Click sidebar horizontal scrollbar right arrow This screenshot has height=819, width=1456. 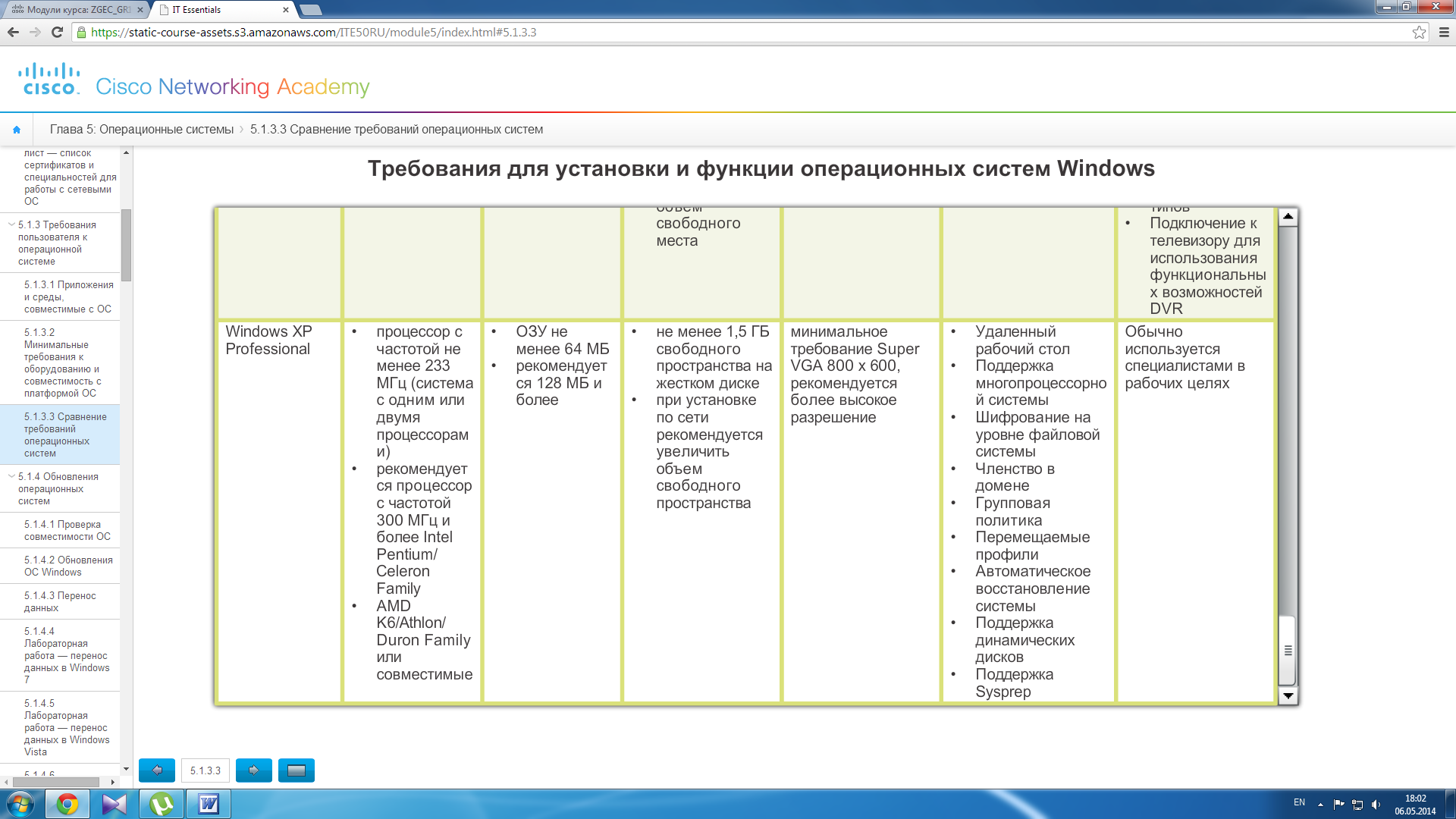tap(113, 782)
